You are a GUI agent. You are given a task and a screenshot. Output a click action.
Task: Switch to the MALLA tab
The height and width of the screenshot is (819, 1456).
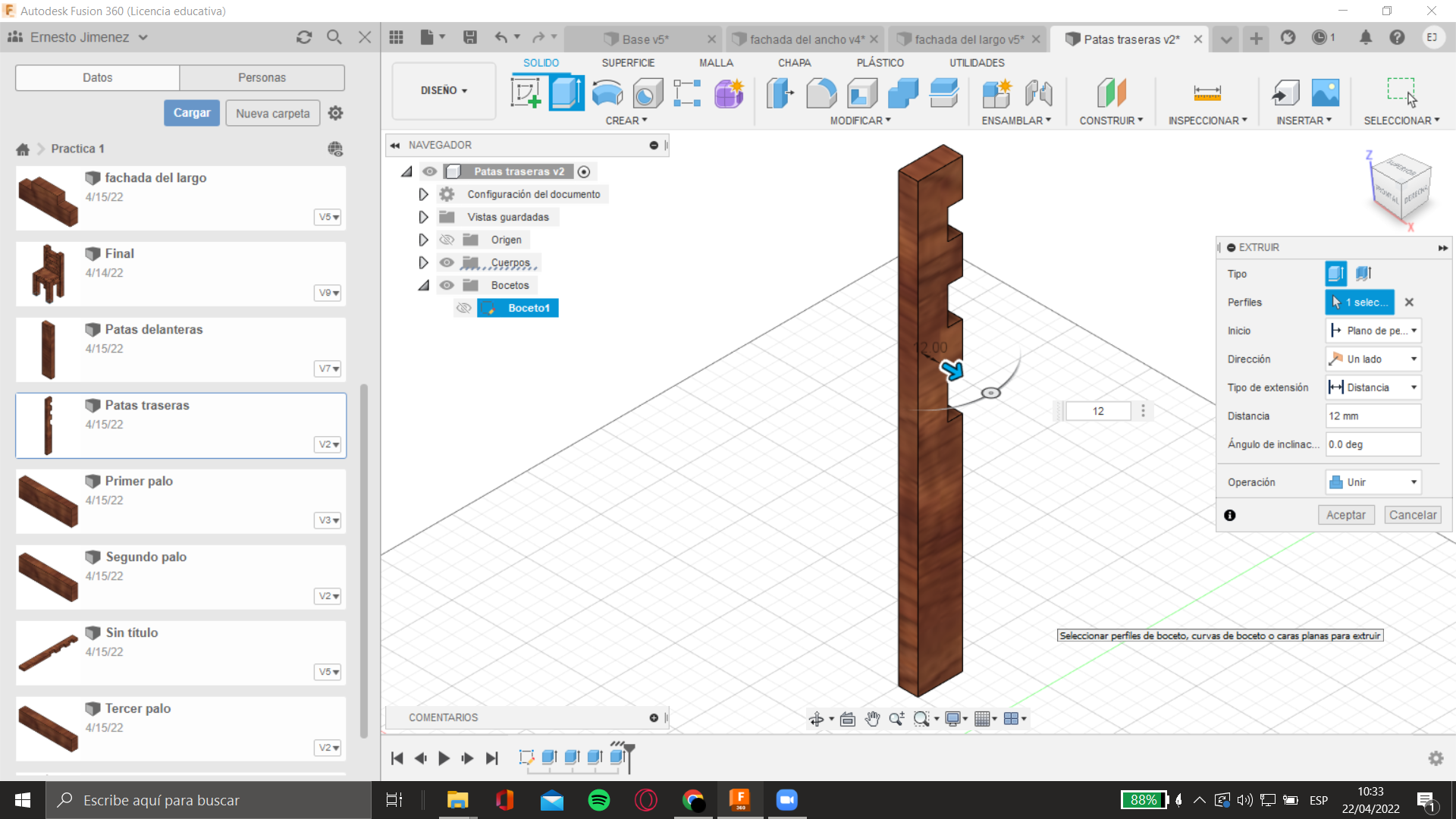(716, 63)
